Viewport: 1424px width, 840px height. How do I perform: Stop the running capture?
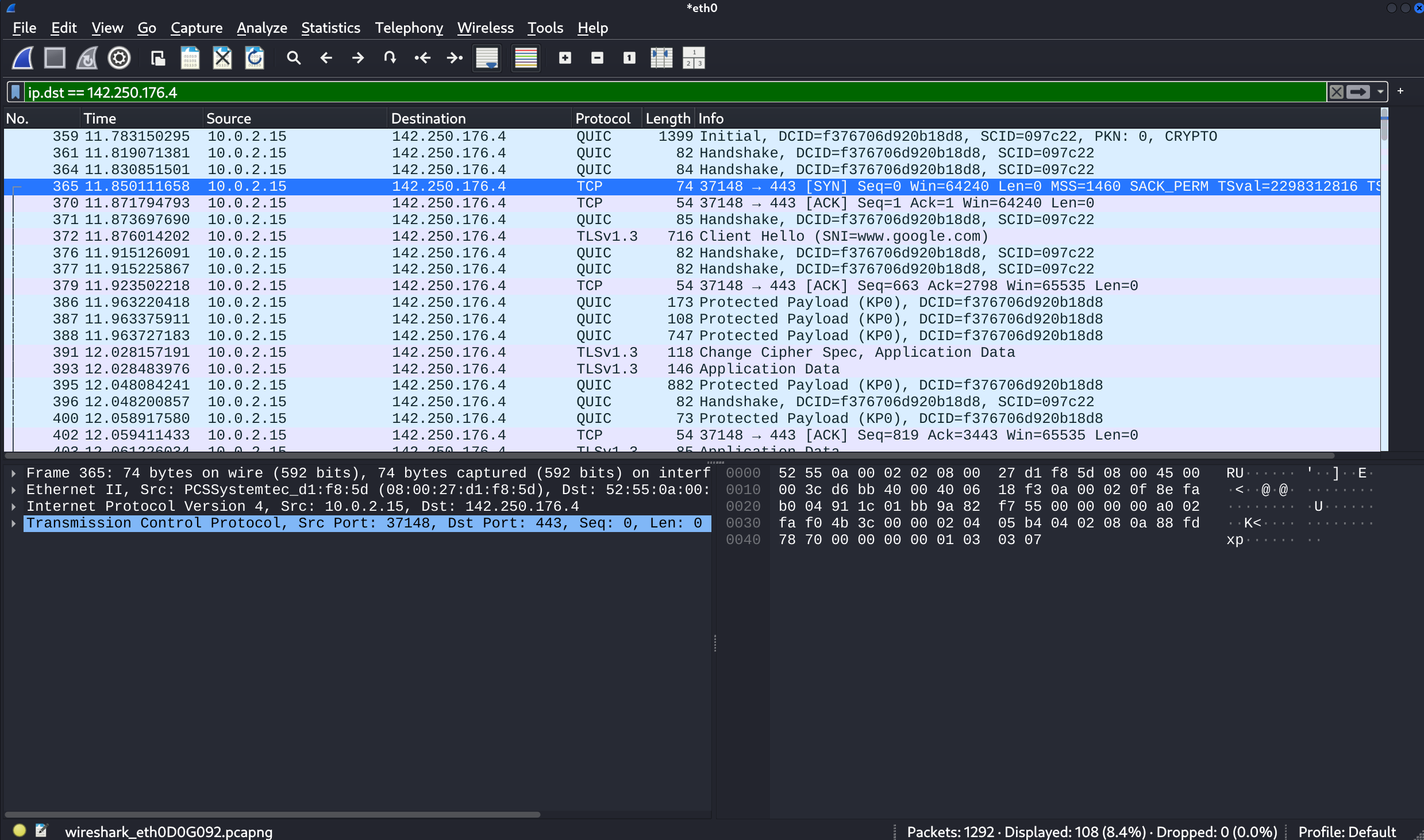[x=55, y=58]
